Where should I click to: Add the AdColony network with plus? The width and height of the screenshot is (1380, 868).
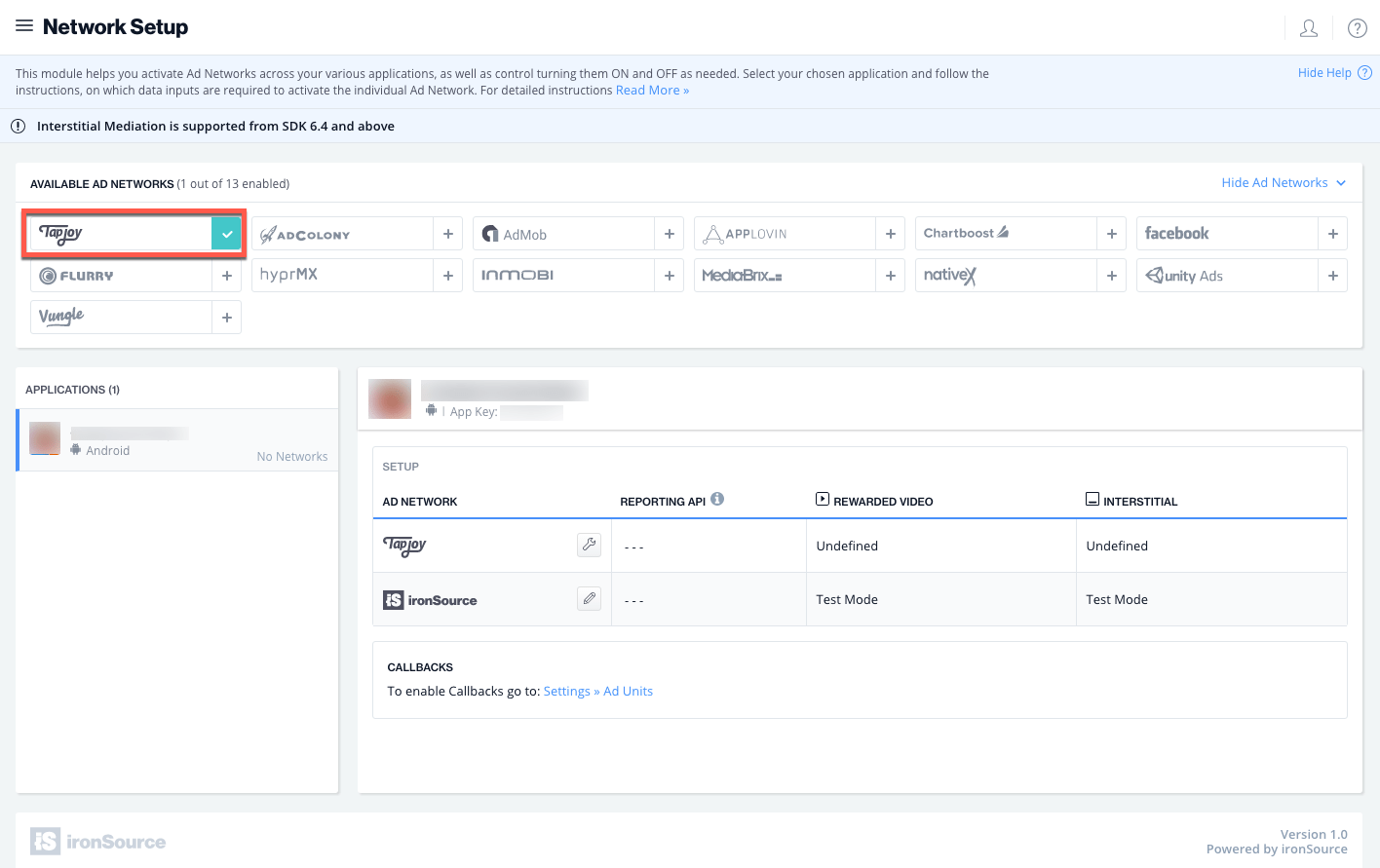point(447,234)
